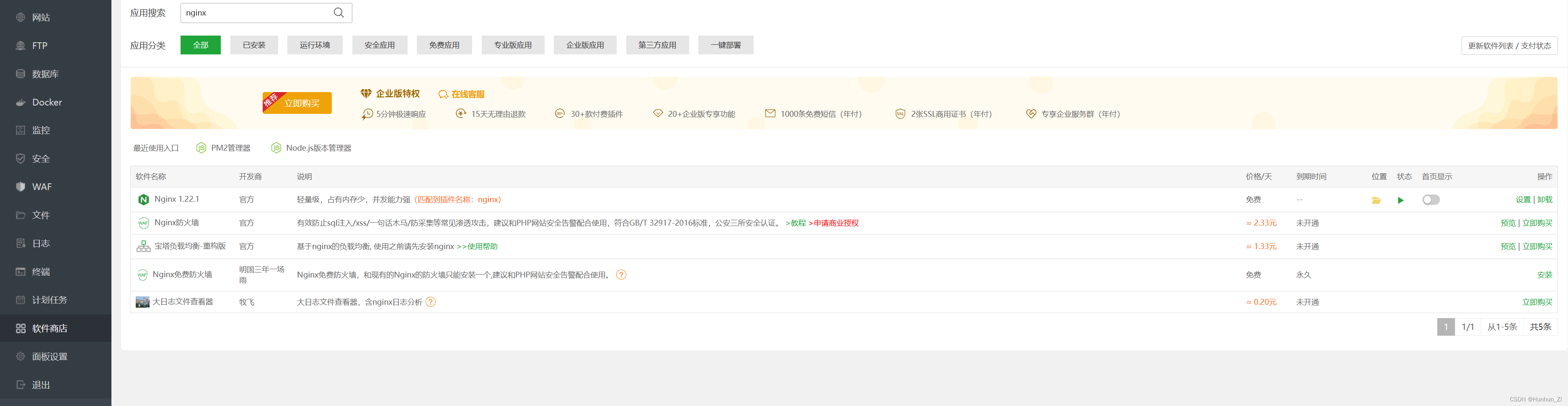
Task: Switch to the 已安装 category tab
Action: [x=254, y=44]
